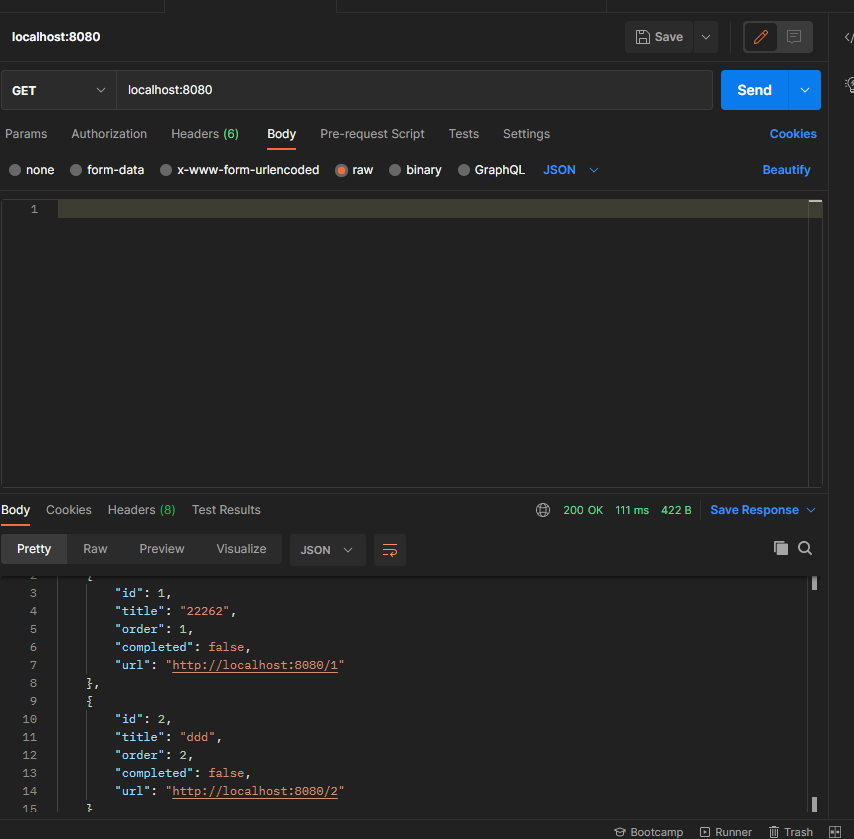Screen dimensions: 854x839
Task: Switch to the Params tab
Action: point(26,134)
